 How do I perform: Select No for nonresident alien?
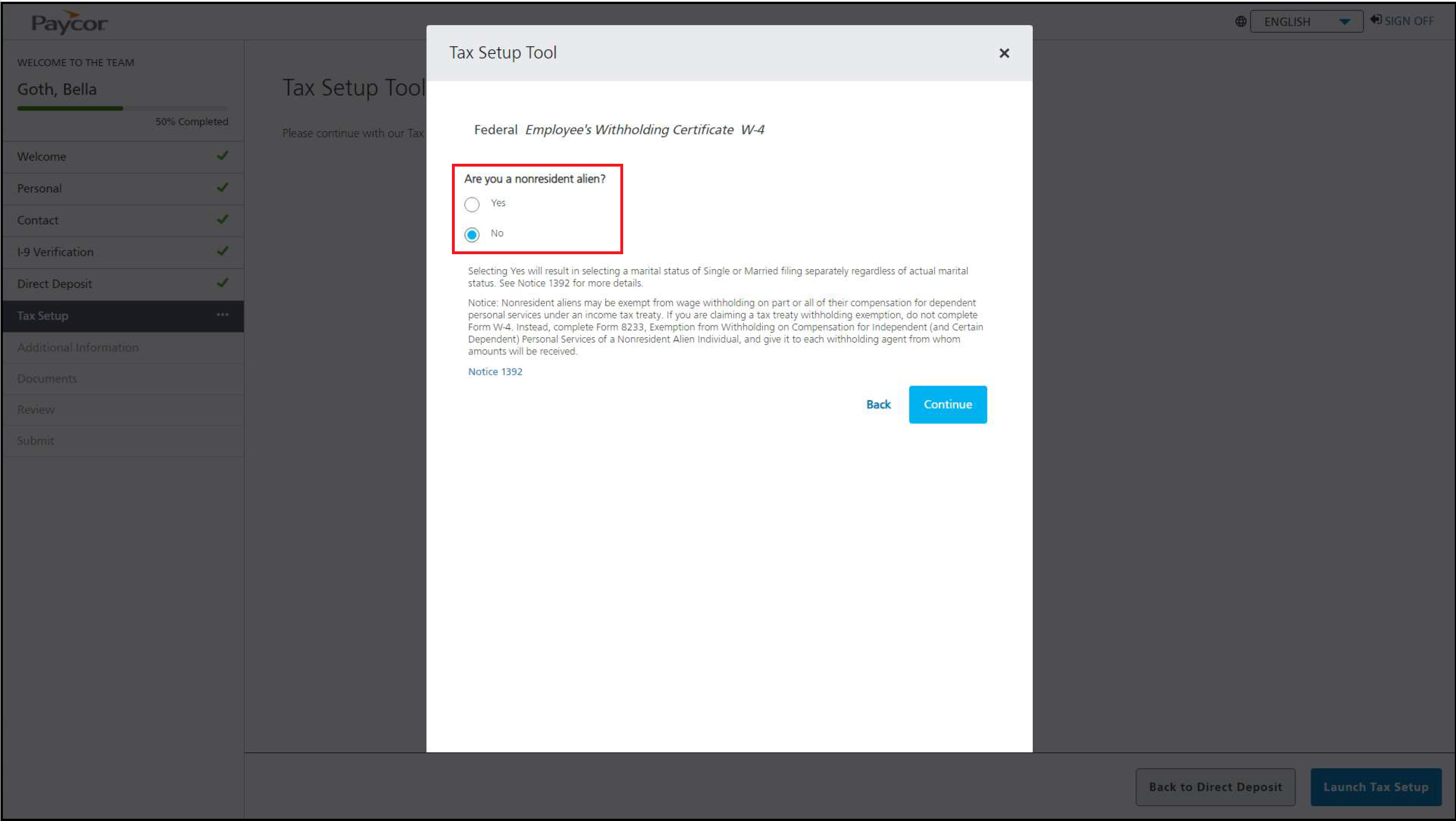point(472,235)
